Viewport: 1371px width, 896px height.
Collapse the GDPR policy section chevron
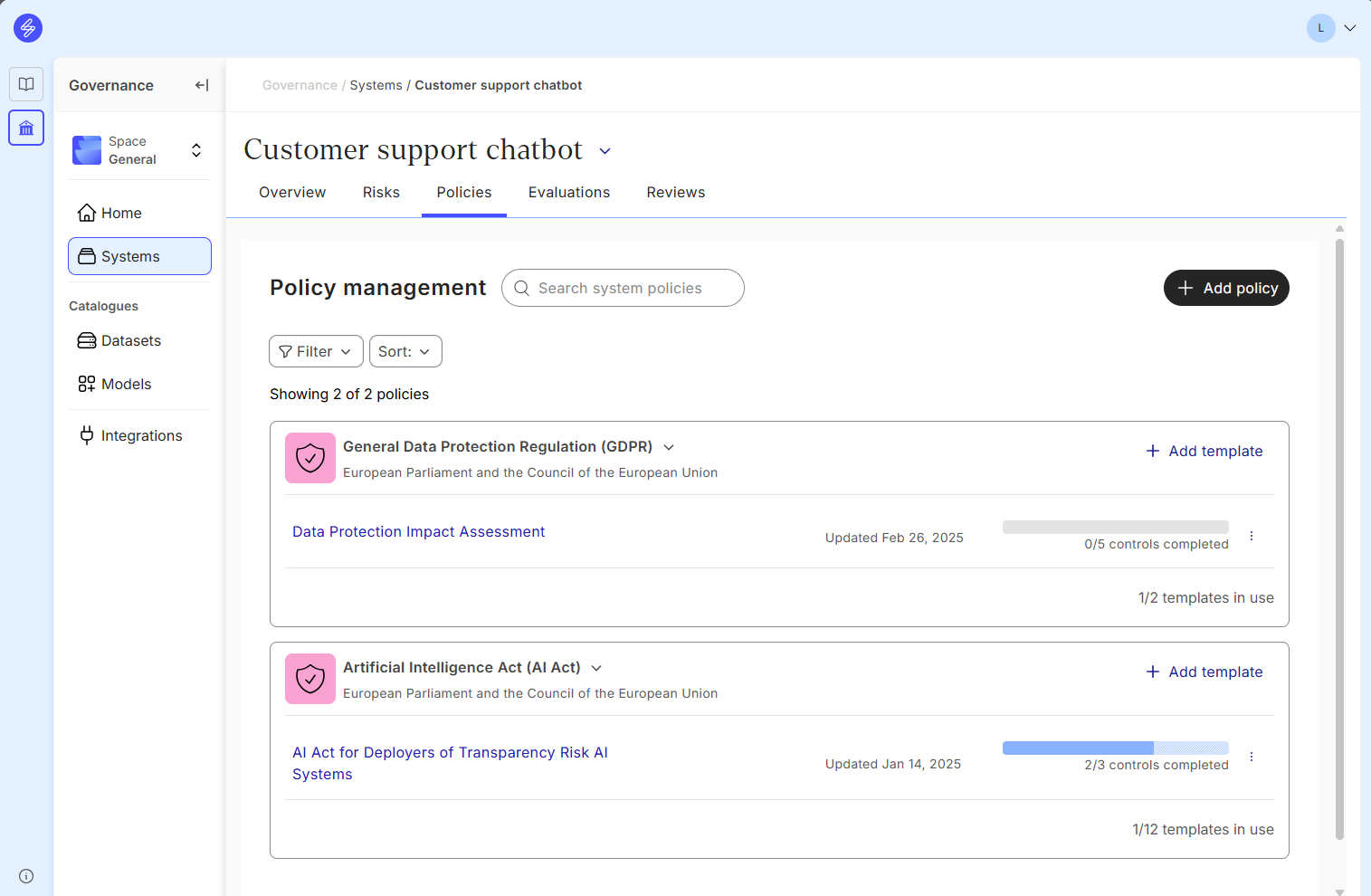point(669,447)
